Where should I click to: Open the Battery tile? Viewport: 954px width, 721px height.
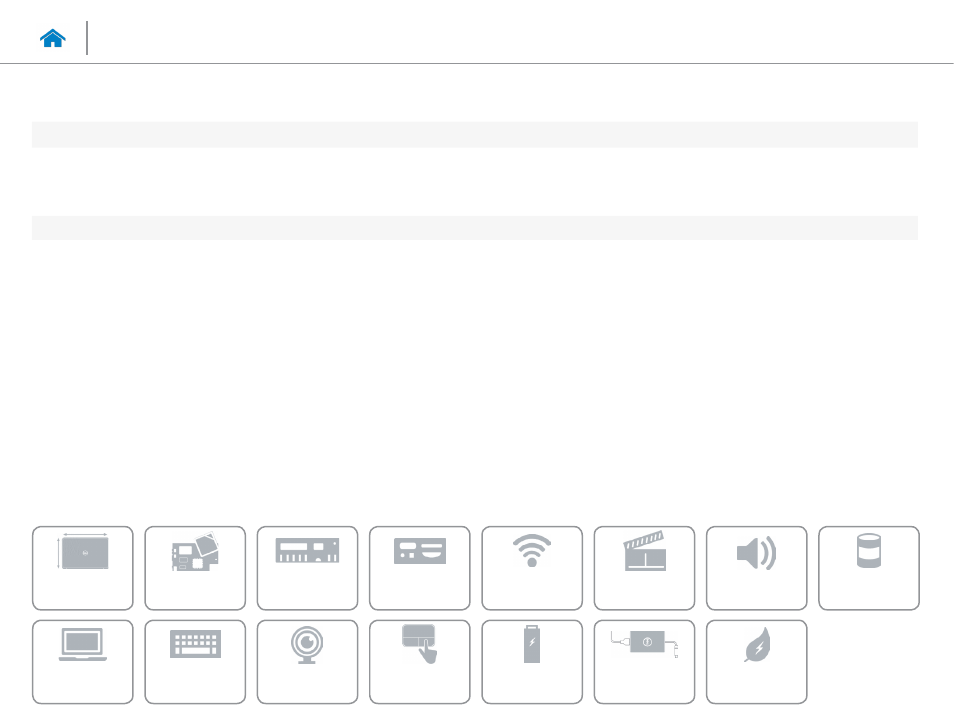[532, 661]
